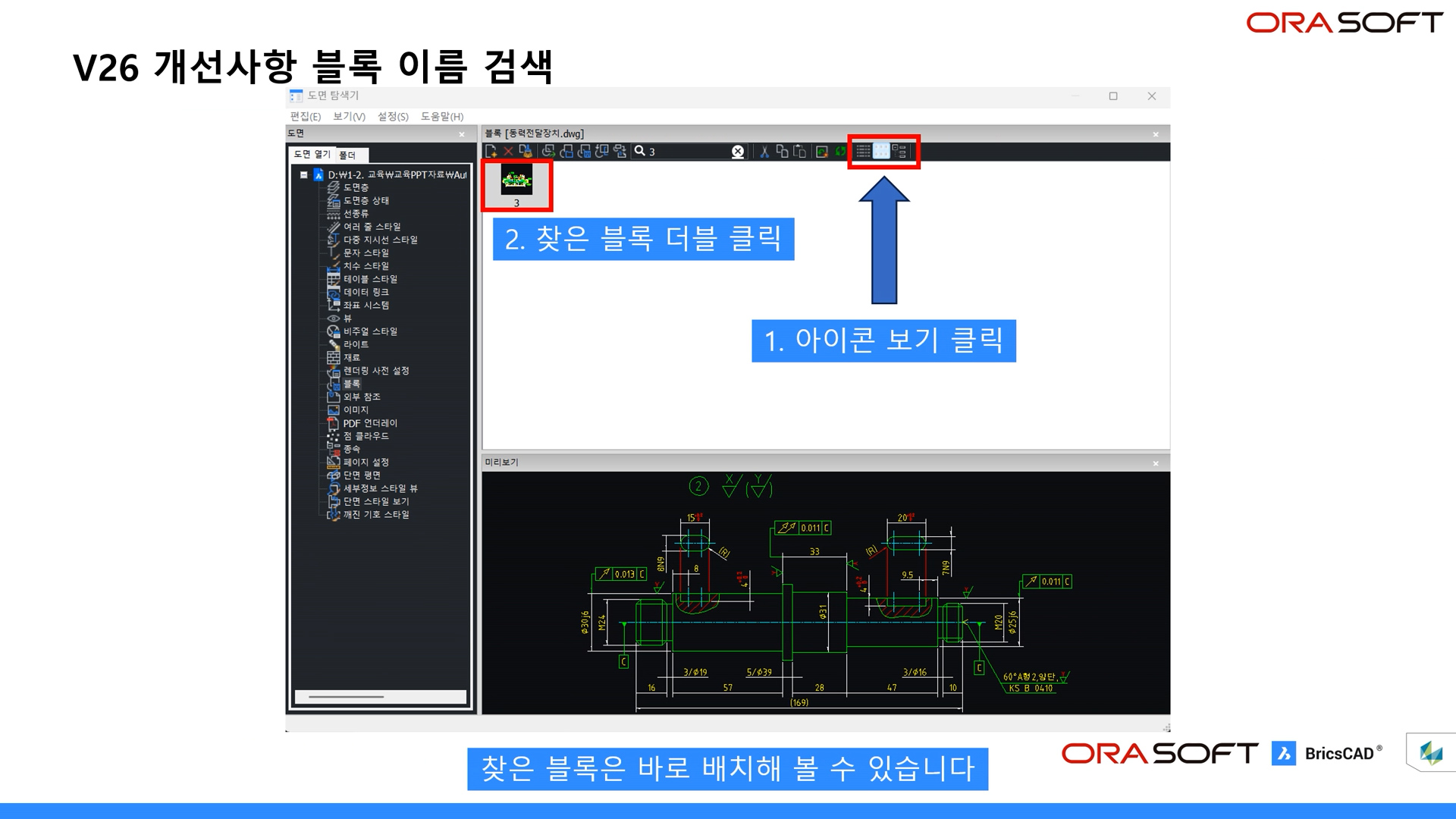Select 블록 in the drawing tree
Screen dimensions: 1456x819
[x=350, y=384]
